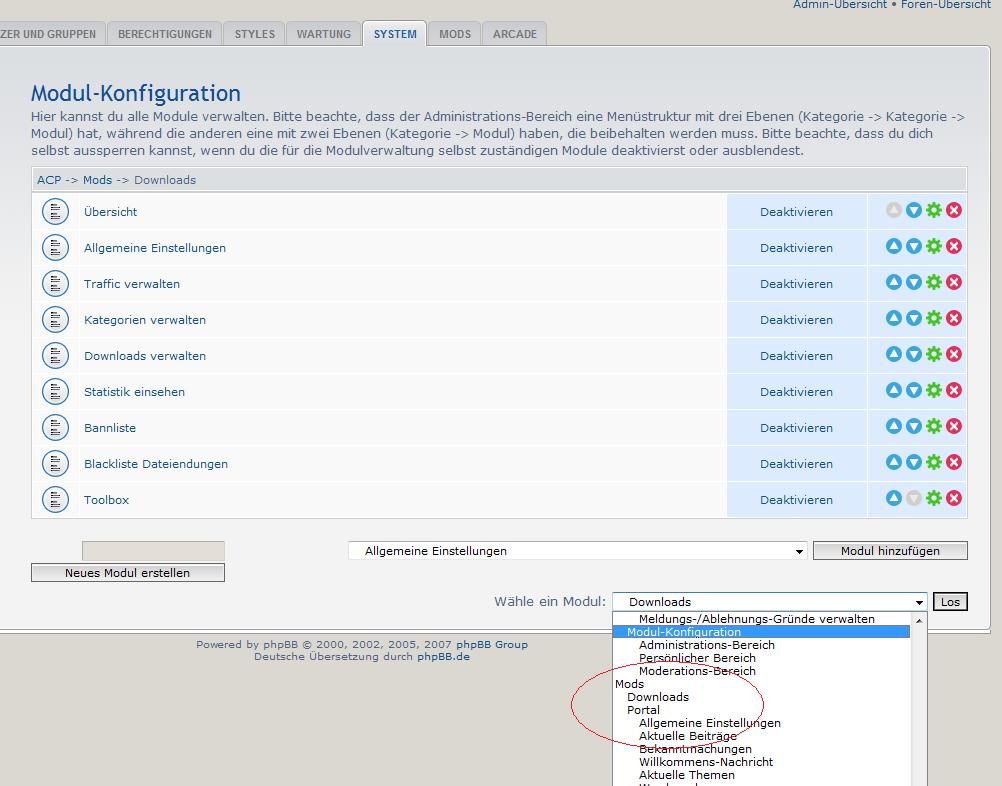Deactivate the Downloads verwalten module
1002x786 pixels.
pos(796,356)
